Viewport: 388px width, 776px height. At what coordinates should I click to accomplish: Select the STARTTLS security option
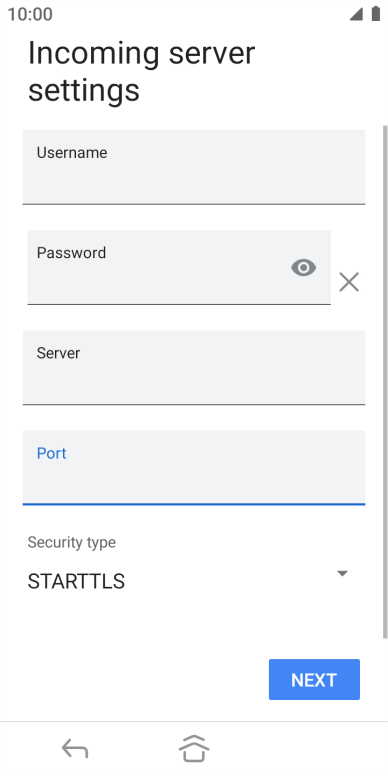pos(76,582)
